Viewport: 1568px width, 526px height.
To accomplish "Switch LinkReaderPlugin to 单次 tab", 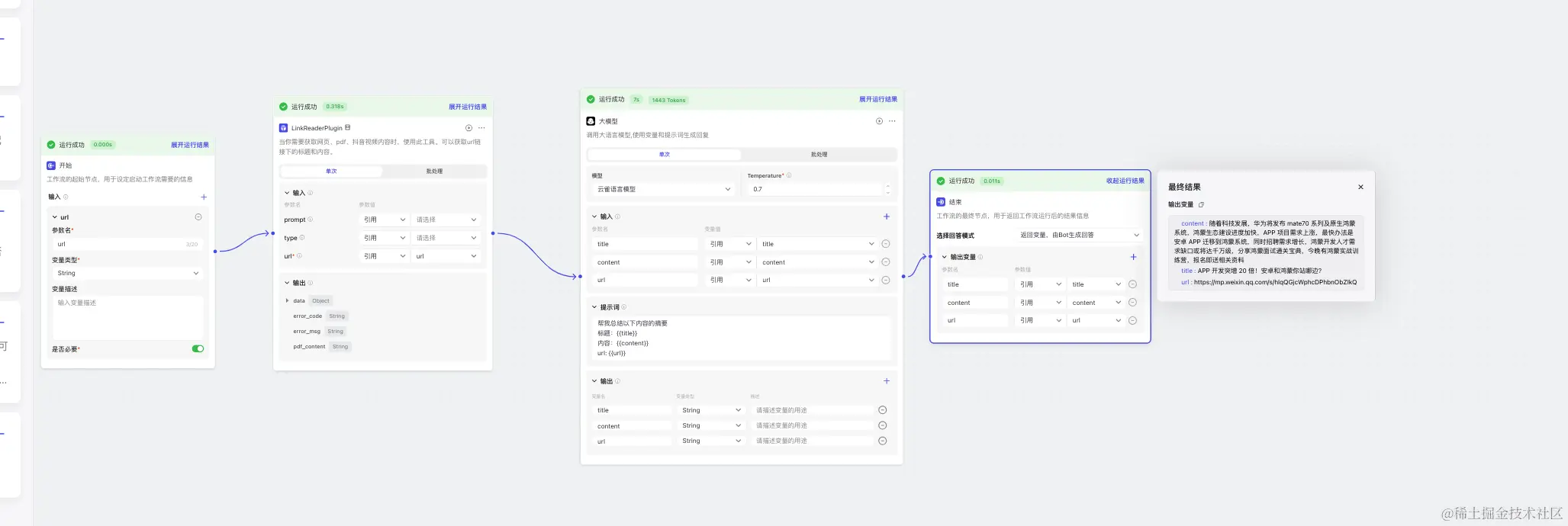I will [331, 172].
